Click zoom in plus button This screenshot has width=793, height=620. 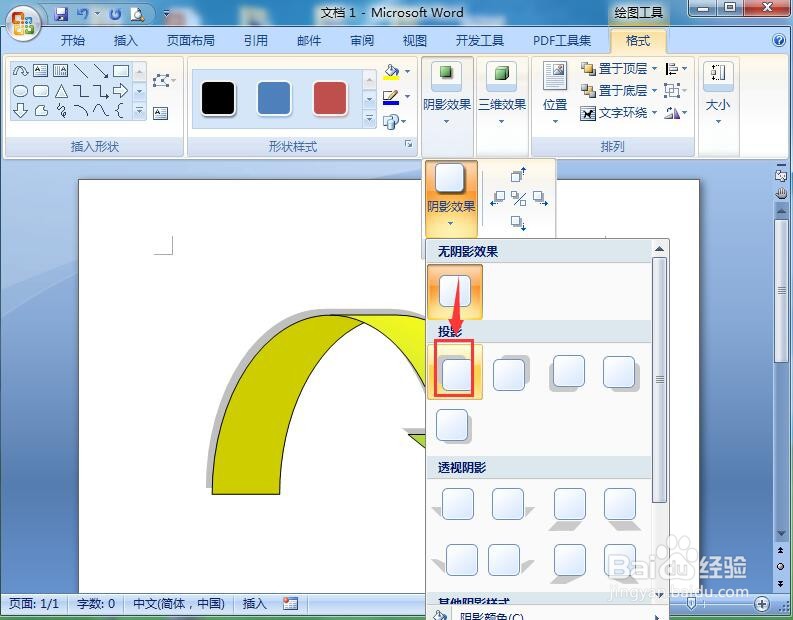tap(762, 604)
